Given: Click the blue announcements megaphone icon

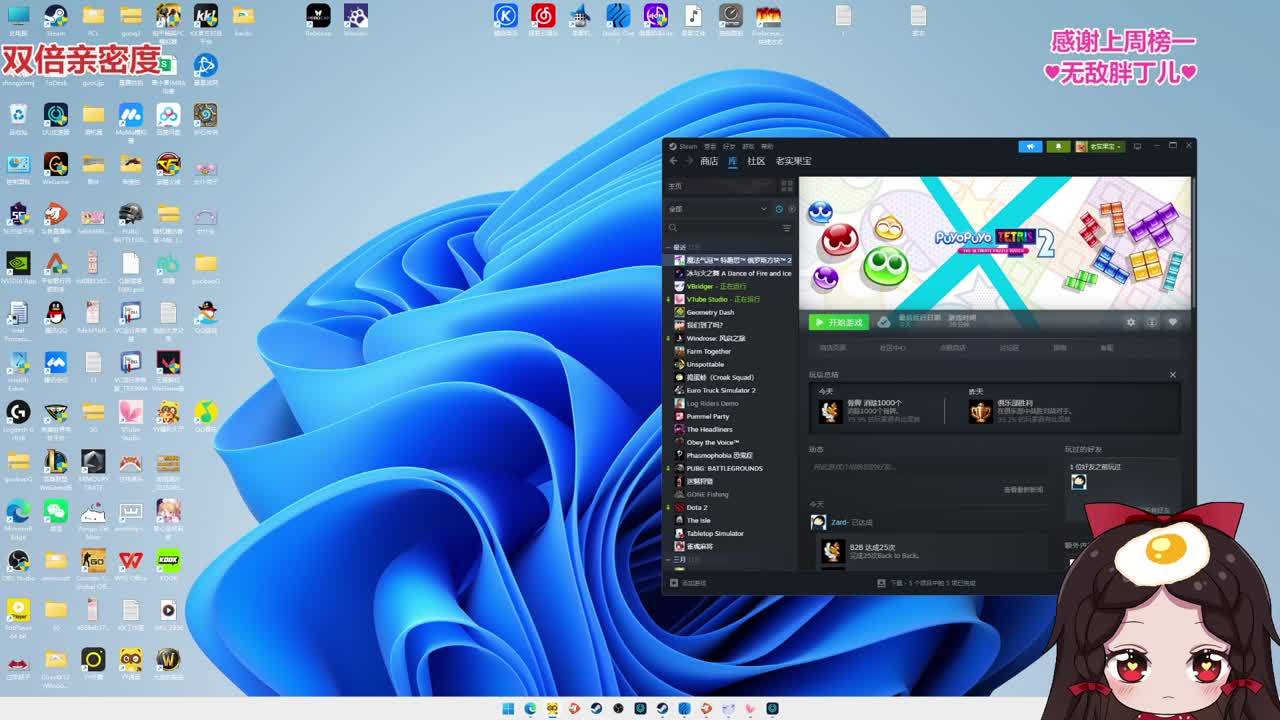Looking at the screenshot, I should coord(1030,146).
